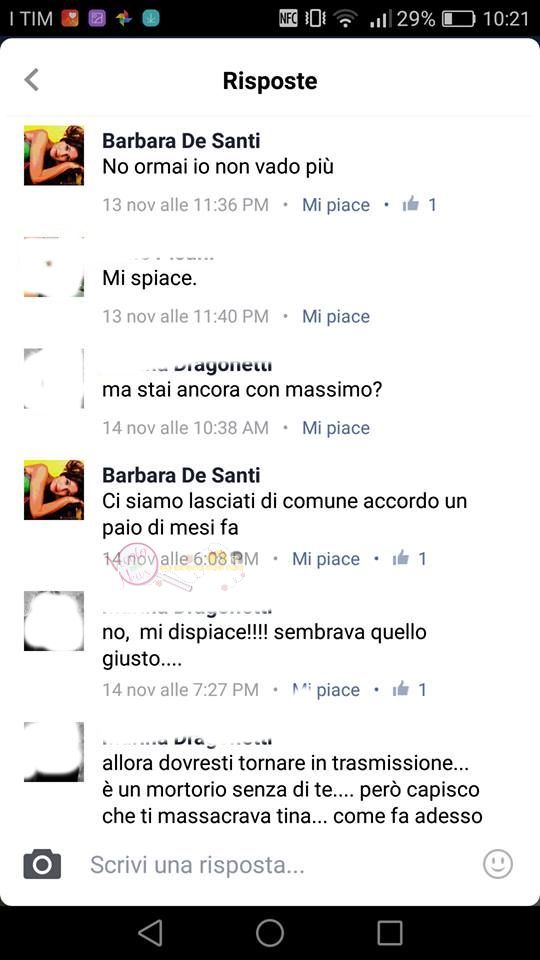Open the emoji smiley picker
This screenshot has height=960, width=540.
tap(498, 864)
